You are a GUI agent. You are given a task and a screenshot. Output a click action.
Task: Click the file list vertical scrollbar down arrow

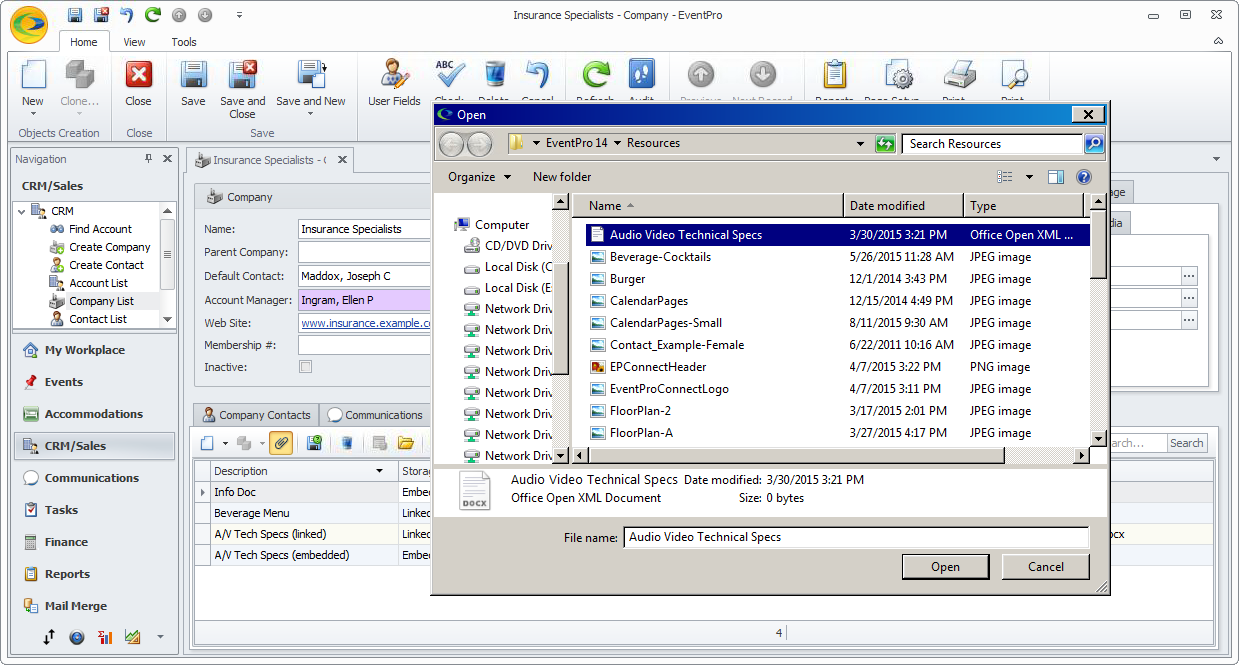click(x=1098, y=439)
